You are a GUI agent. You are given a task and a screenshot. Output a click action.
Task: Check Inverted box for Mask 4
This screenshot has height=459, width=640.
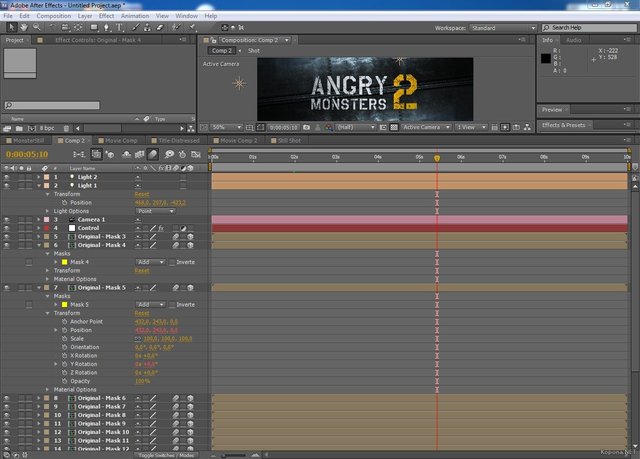coord(172,262)
